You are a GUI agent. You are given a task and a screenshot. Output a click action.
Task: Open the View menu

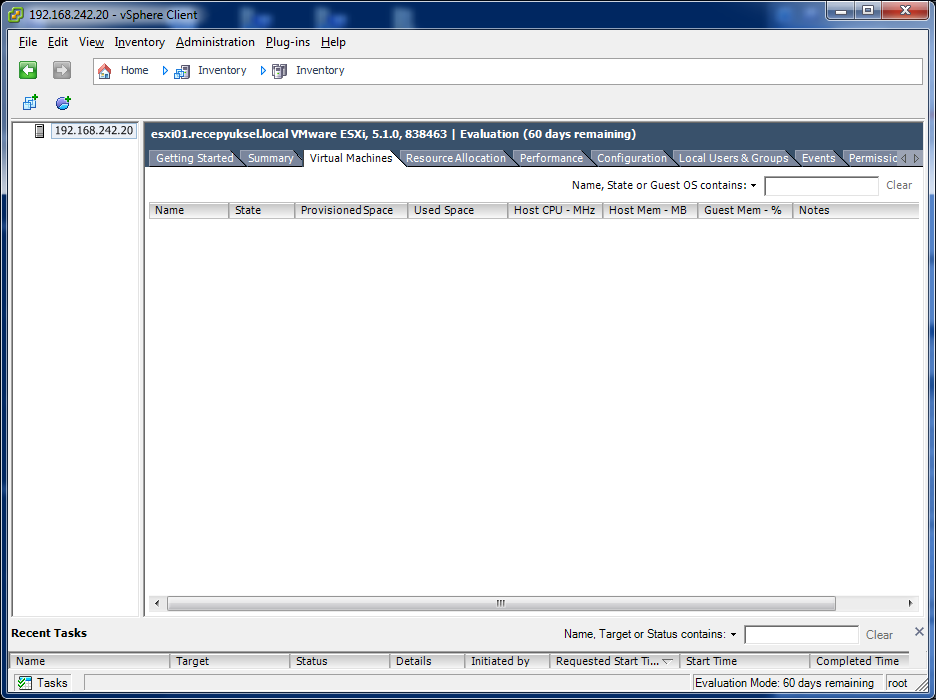[91, 42]
